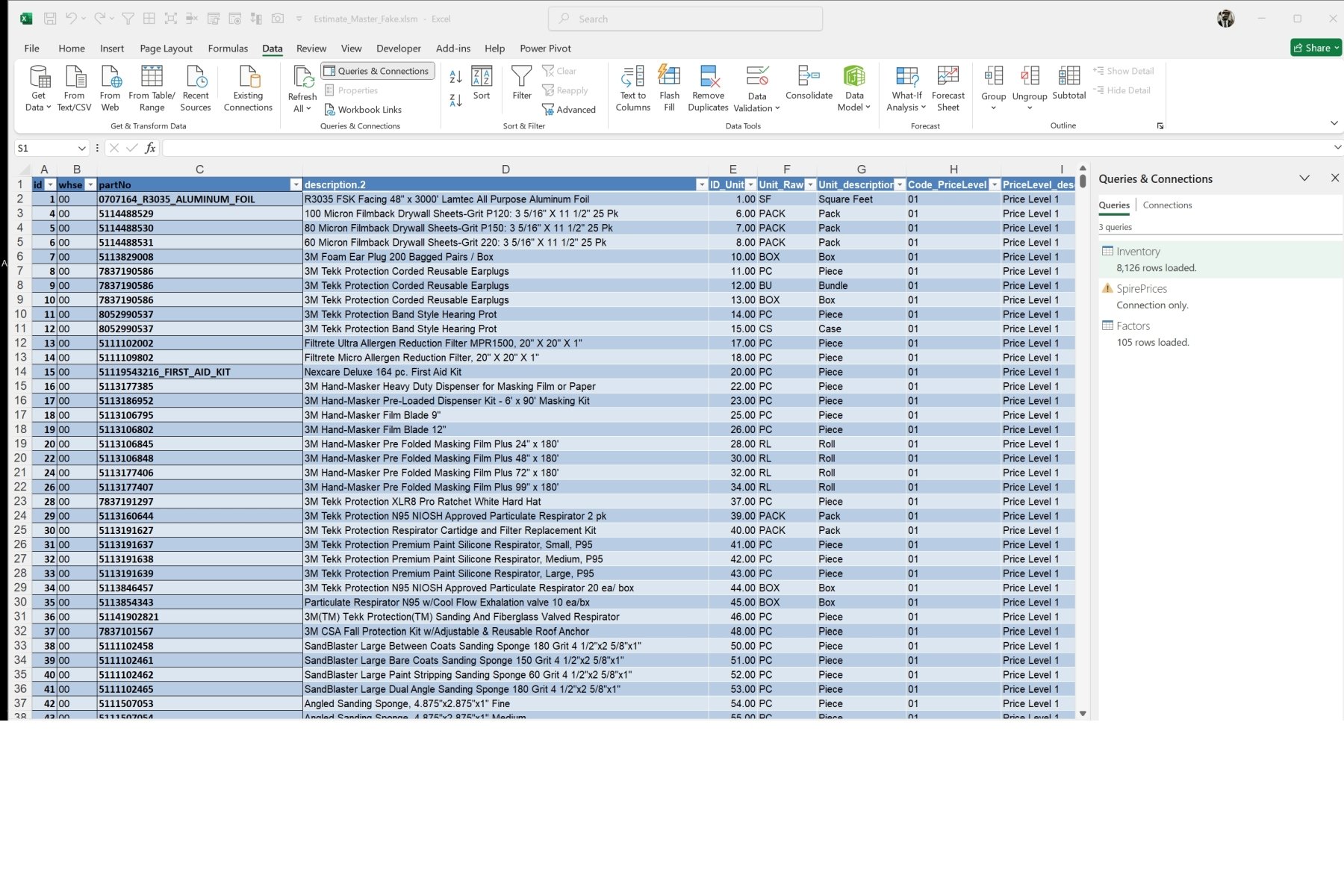Expand the formula bar
This screenshot has width=1344, height=896.
click(x=1337, y=148)
